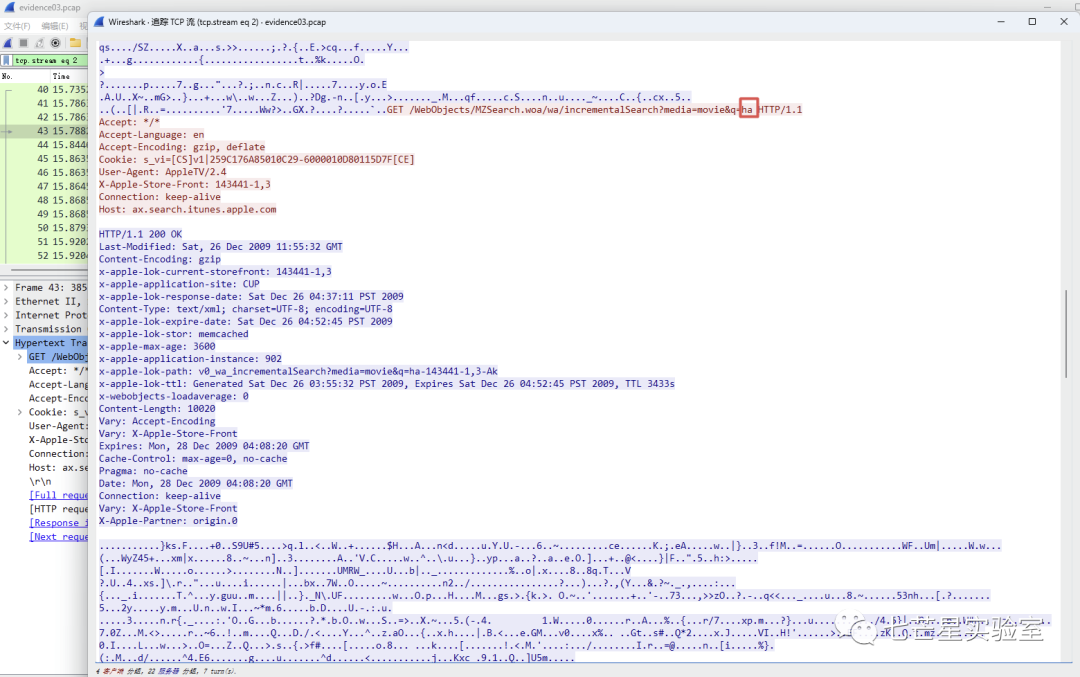Click the display filter bookmark icon
Image resolution: width=1080 pixels, height=677 pixels.
[6, 61]
